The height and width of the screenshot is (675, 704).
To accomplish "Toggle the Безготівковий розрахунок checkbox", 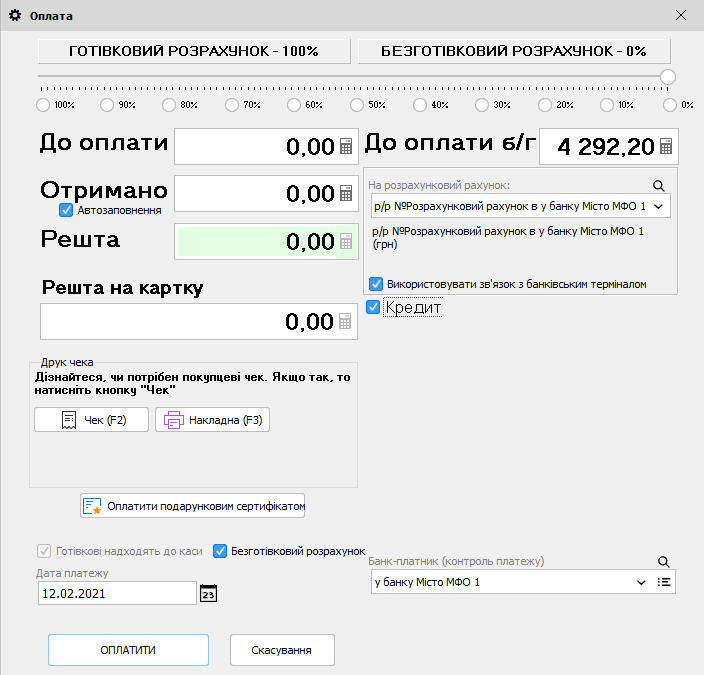I will (220, 551).
